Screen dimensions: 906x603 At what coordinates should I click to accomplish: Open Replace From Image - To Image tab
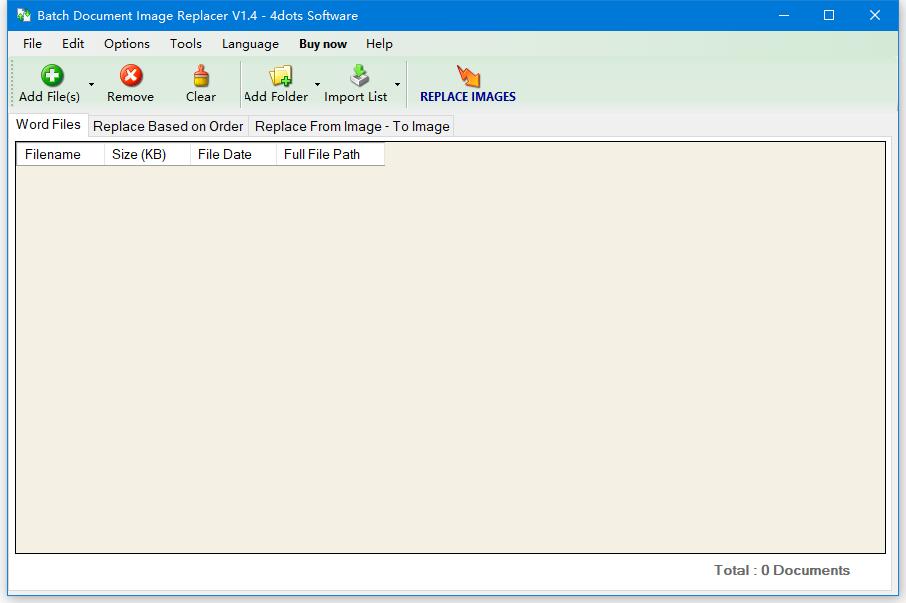coord(352,126)
